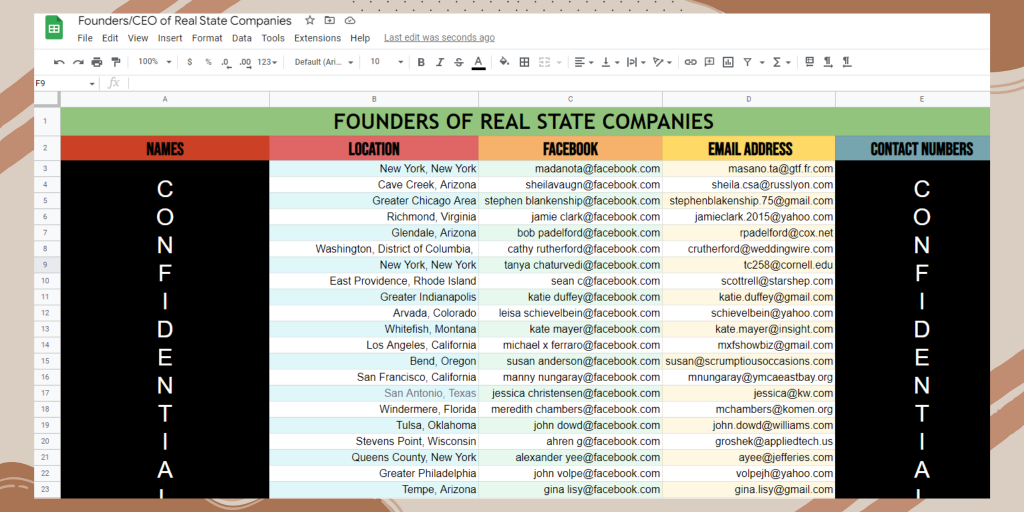
Task: Open the horizontal align dropdown
Action: 584,62
